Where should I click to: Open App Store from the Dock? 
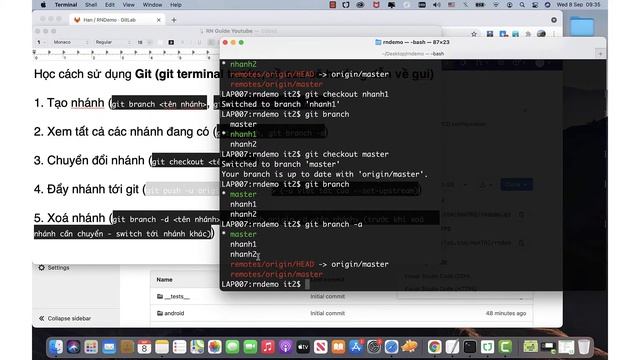point(356,347)
